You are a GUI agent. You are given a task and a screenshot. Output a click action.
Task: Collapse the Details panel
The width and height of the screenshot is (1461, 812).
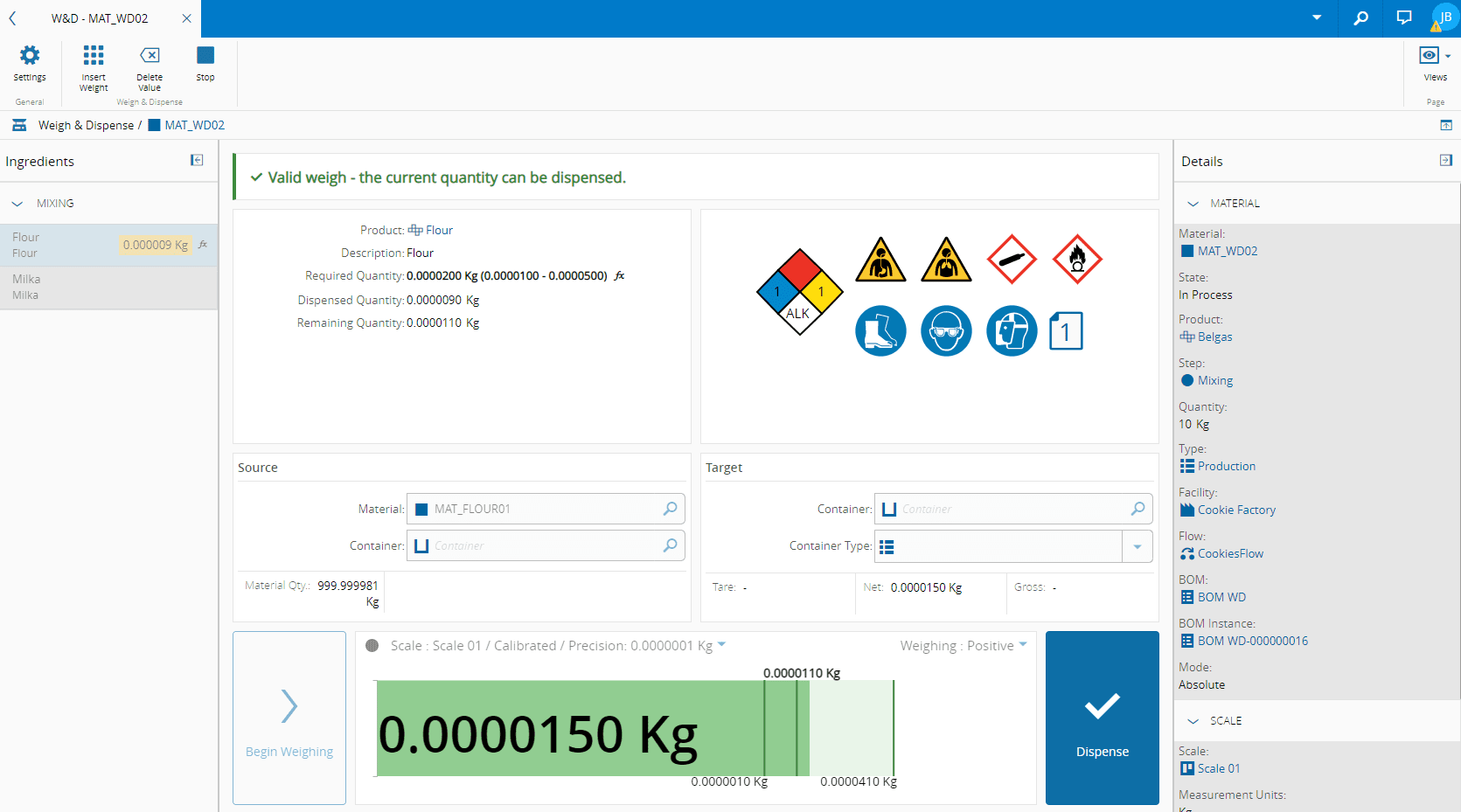coord(1445,160)
